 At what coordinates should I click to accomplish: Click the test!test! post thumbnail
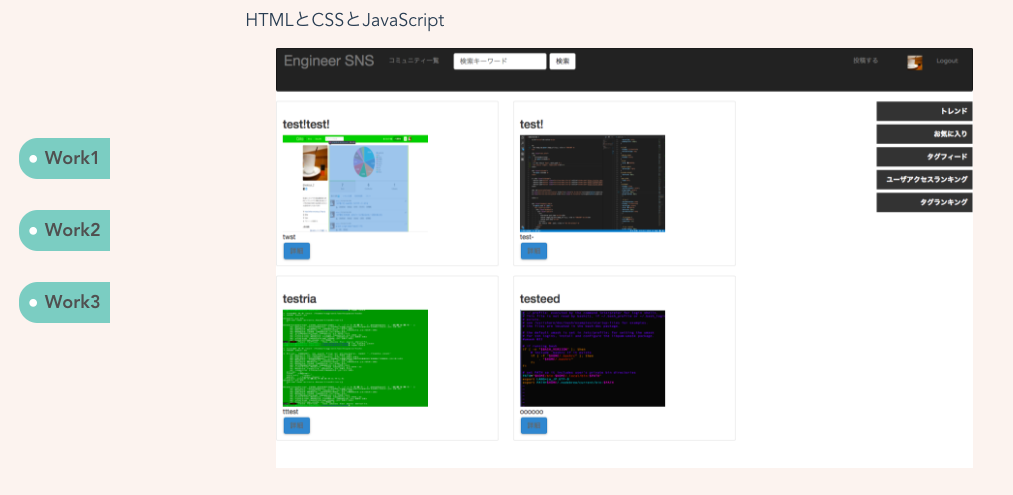[355, 184]
